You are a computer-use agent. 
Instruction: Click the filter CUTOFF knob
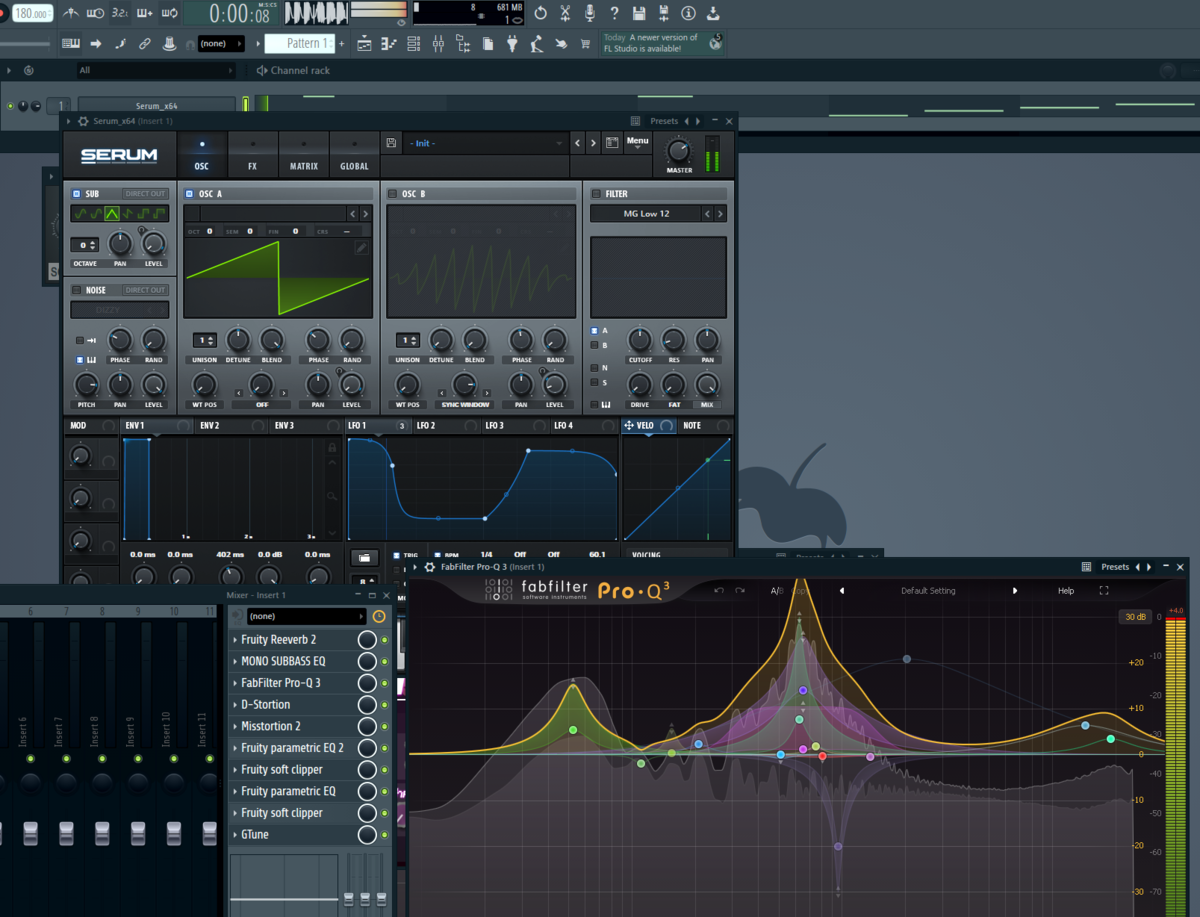click(x=640, y=340)
